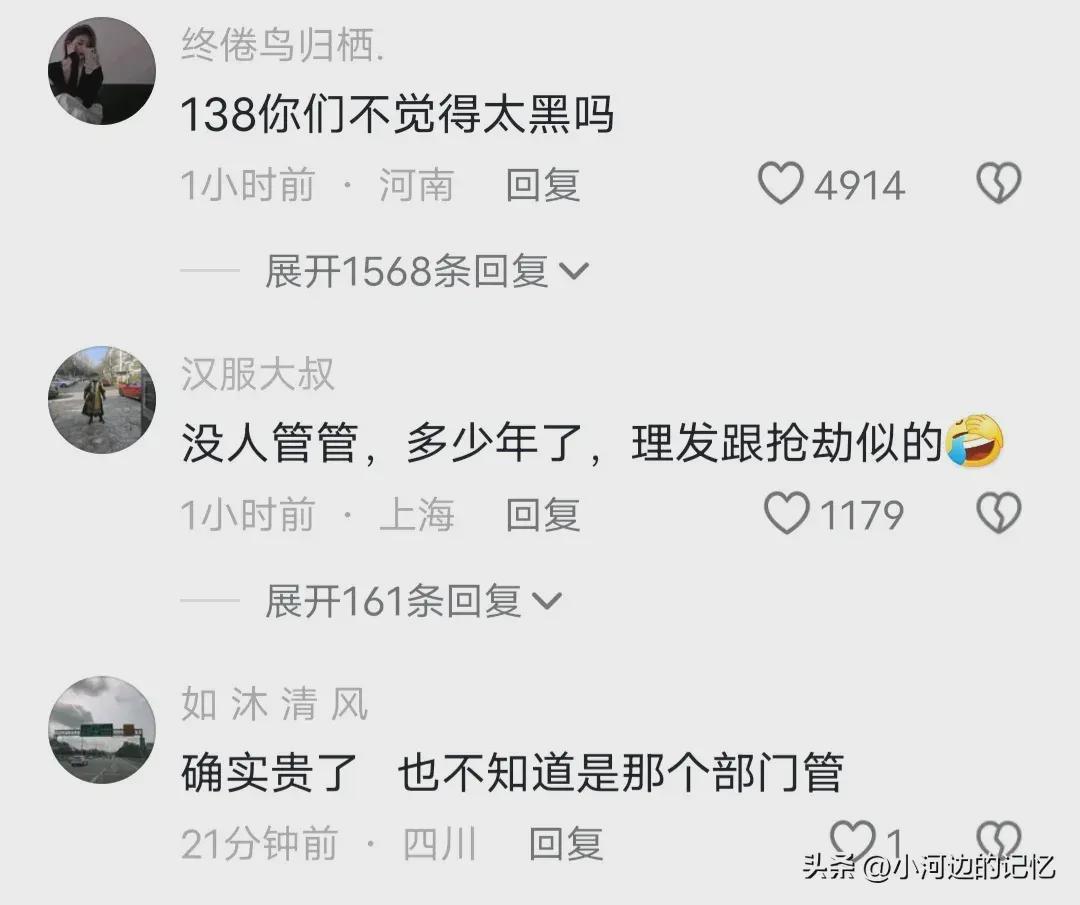Open username 如沐清风
Image resolution: width=1080 pixels, height=905 pixels.
tap(275, 704)
